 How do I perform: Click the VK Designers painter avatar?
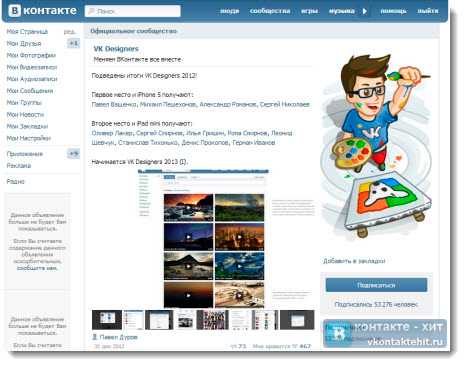pos(377,147)
